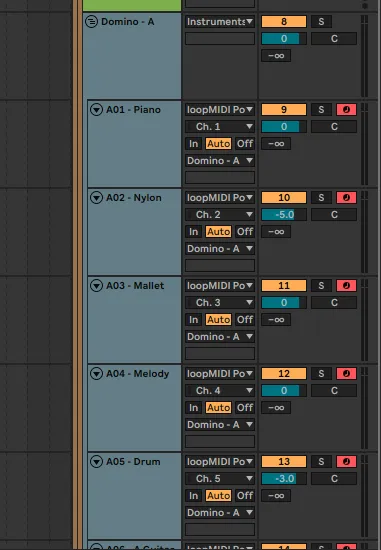Set A03 - Mallet monitoring to In

coord(194,320)
